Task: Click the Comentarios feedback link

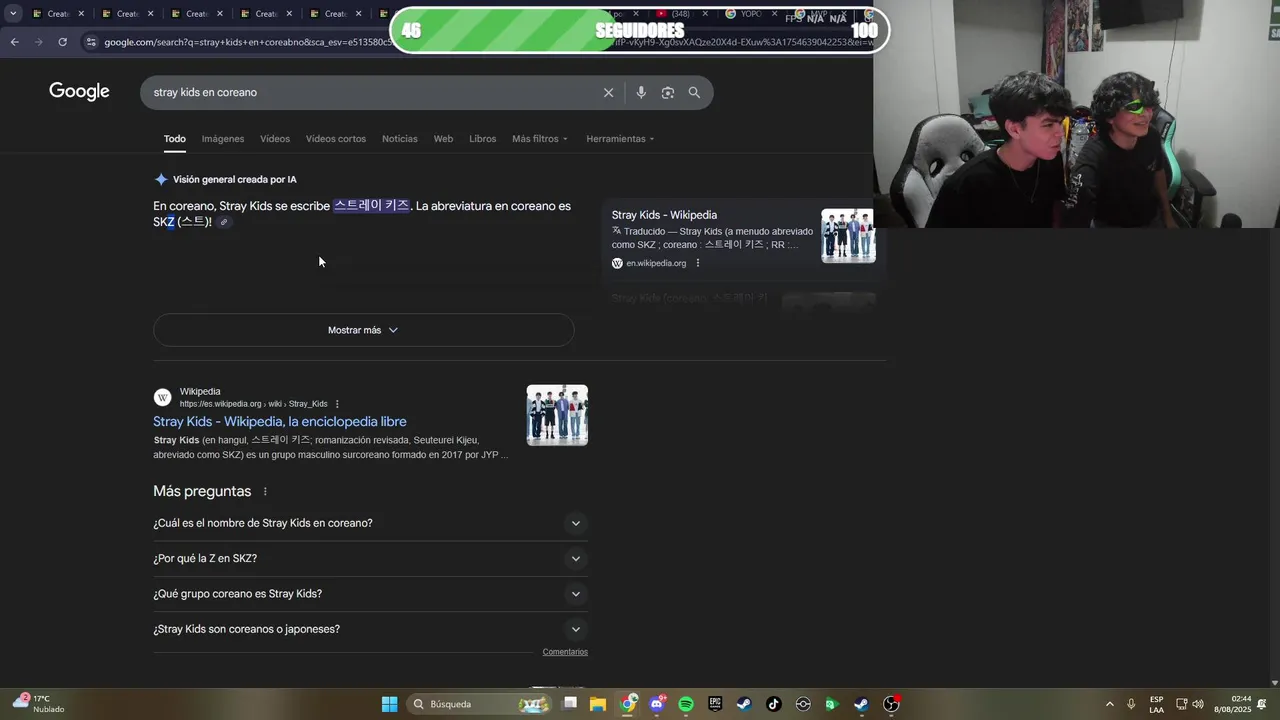Action: point(565,652)
